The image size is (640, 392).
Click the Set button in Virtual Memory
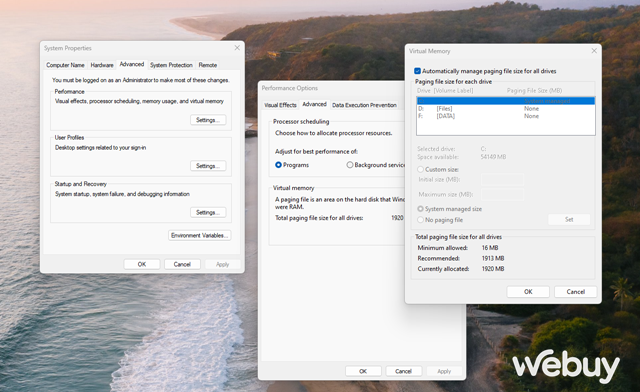(x=569, y=219)
